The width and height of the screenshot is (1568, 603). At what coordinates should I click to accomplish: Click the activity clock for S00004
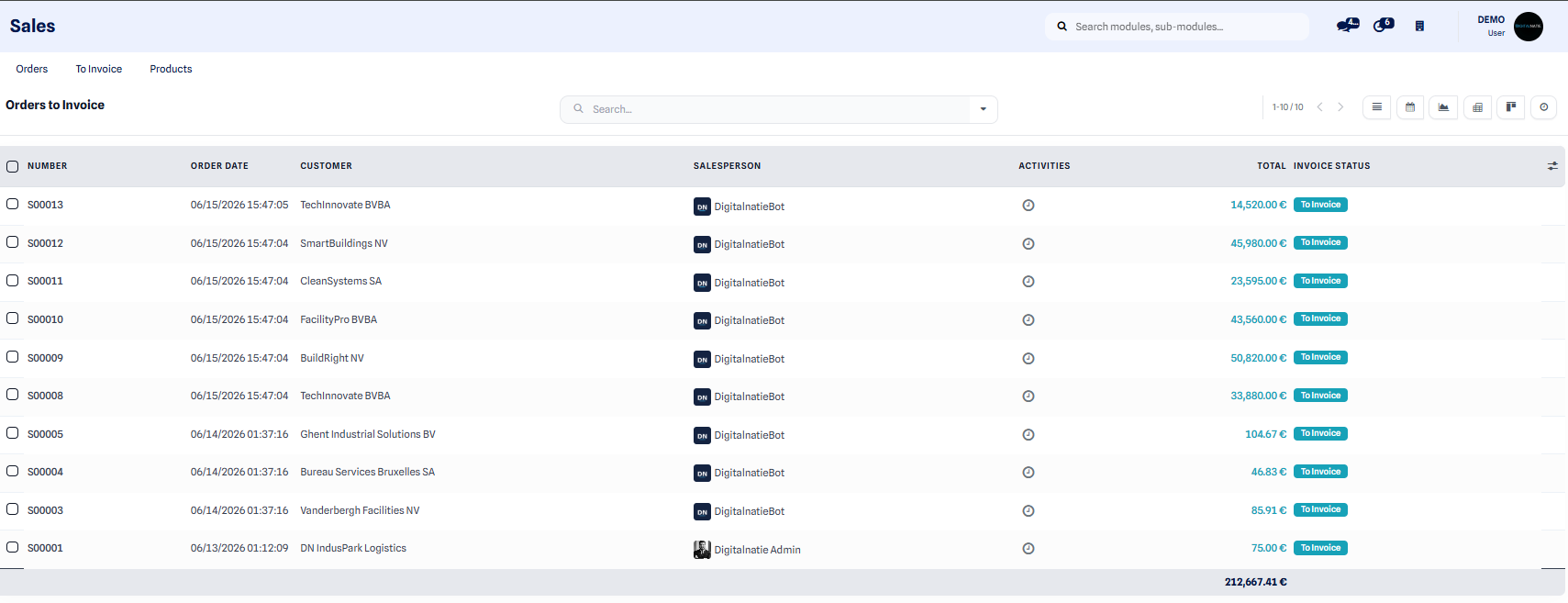coord(1029,473)
